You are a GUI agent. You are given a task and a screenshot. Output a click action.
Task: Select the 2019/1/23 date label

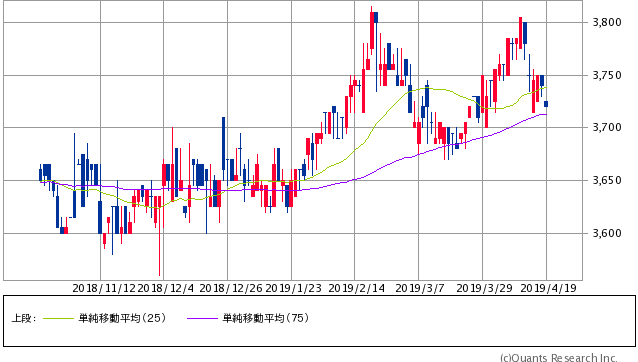[x=293, y=288]
